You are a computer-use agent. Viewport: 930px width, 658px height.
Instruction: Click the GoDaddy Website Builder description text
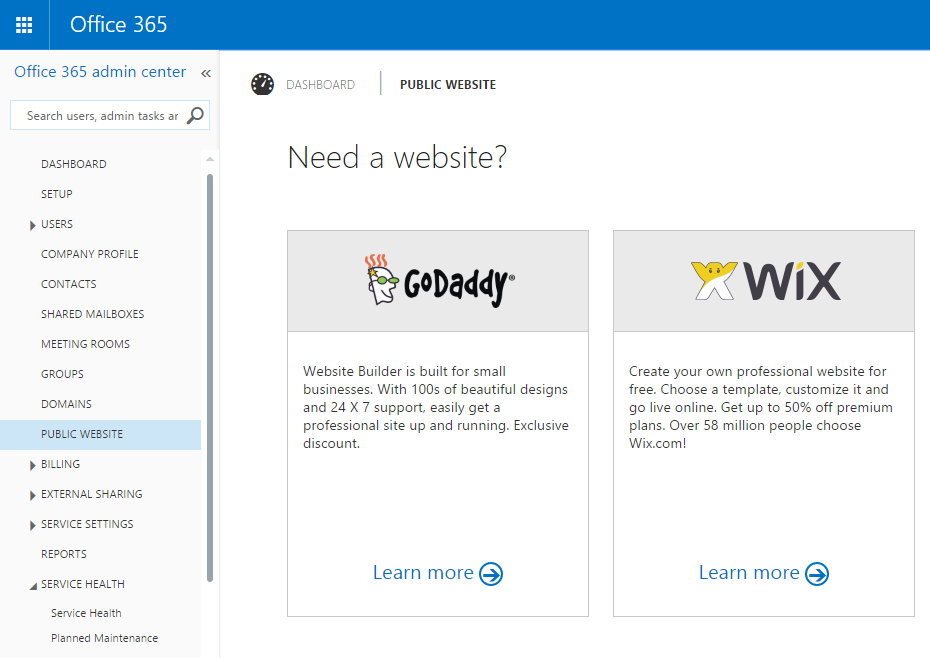tap(436, 408)
